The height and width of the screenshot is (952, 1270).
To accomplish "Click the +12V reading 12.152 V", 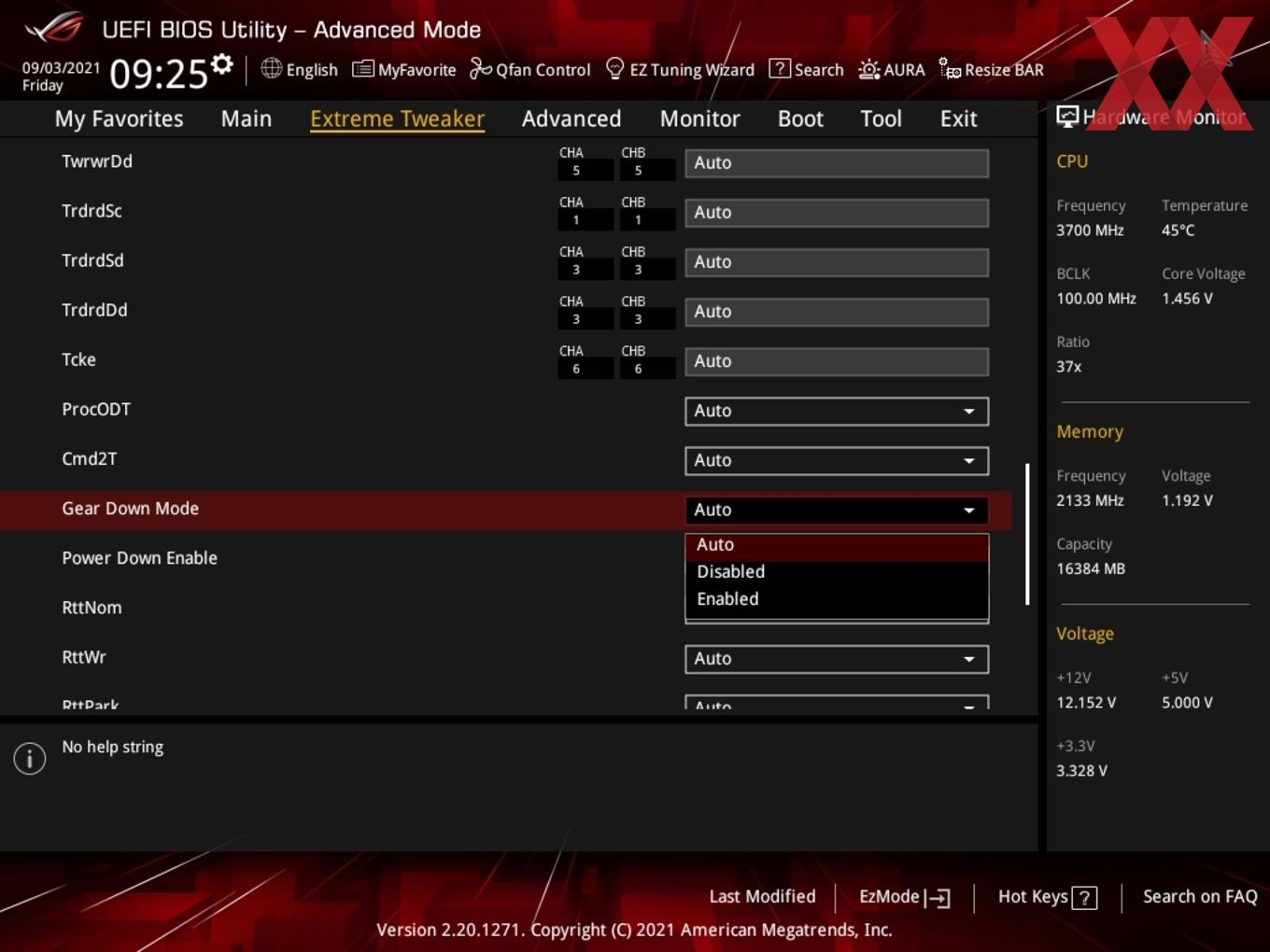I will pos(1085,703).
